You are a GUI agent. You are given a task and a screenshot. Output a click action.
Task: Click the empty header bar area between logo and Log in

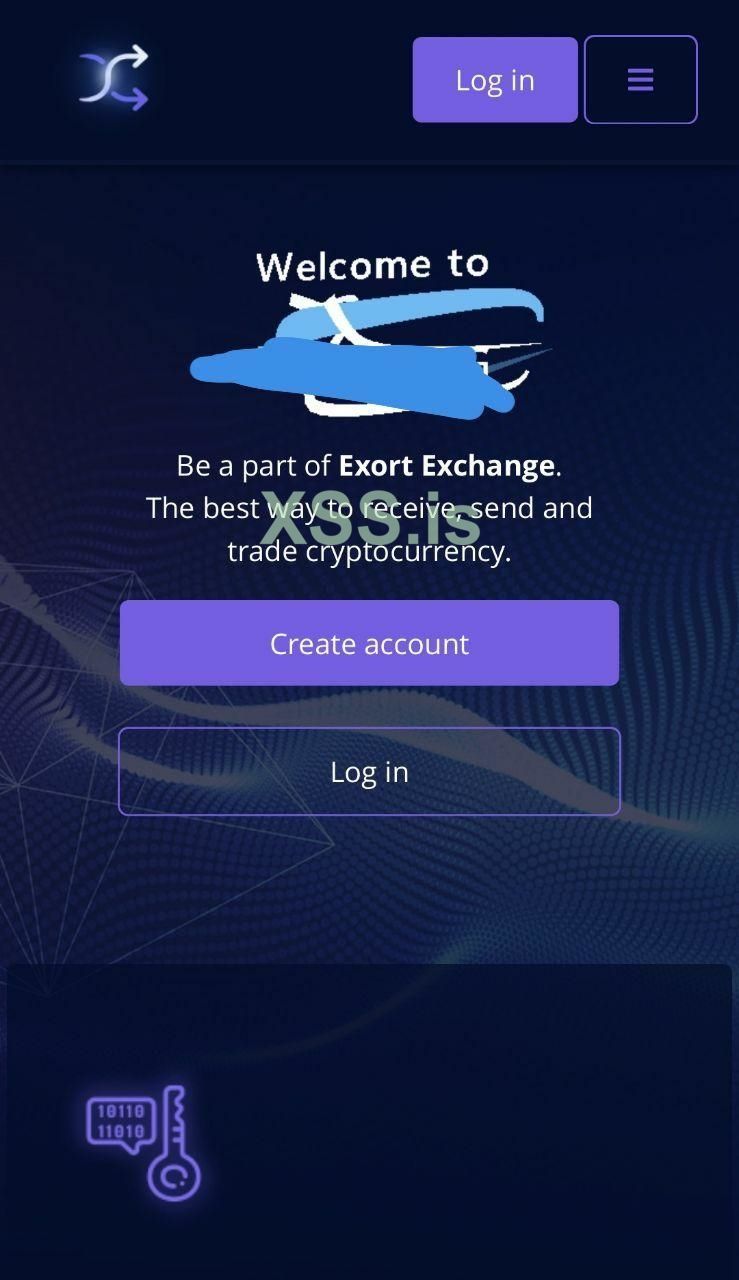tap(282, 80)
